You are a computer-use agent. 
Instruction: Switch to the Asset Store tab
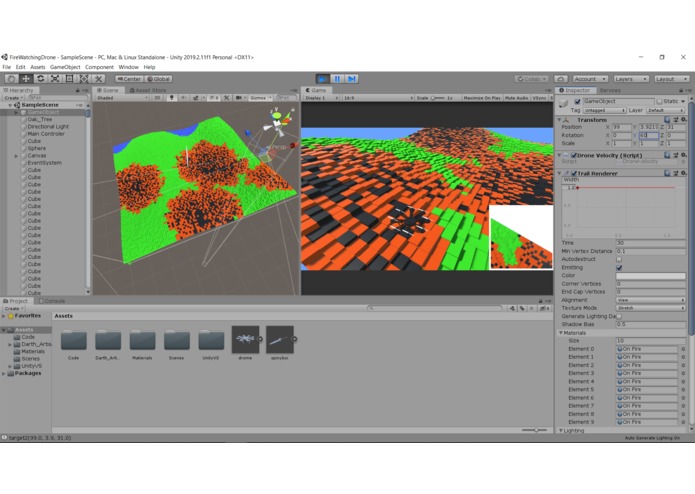[x=148, y=90]
